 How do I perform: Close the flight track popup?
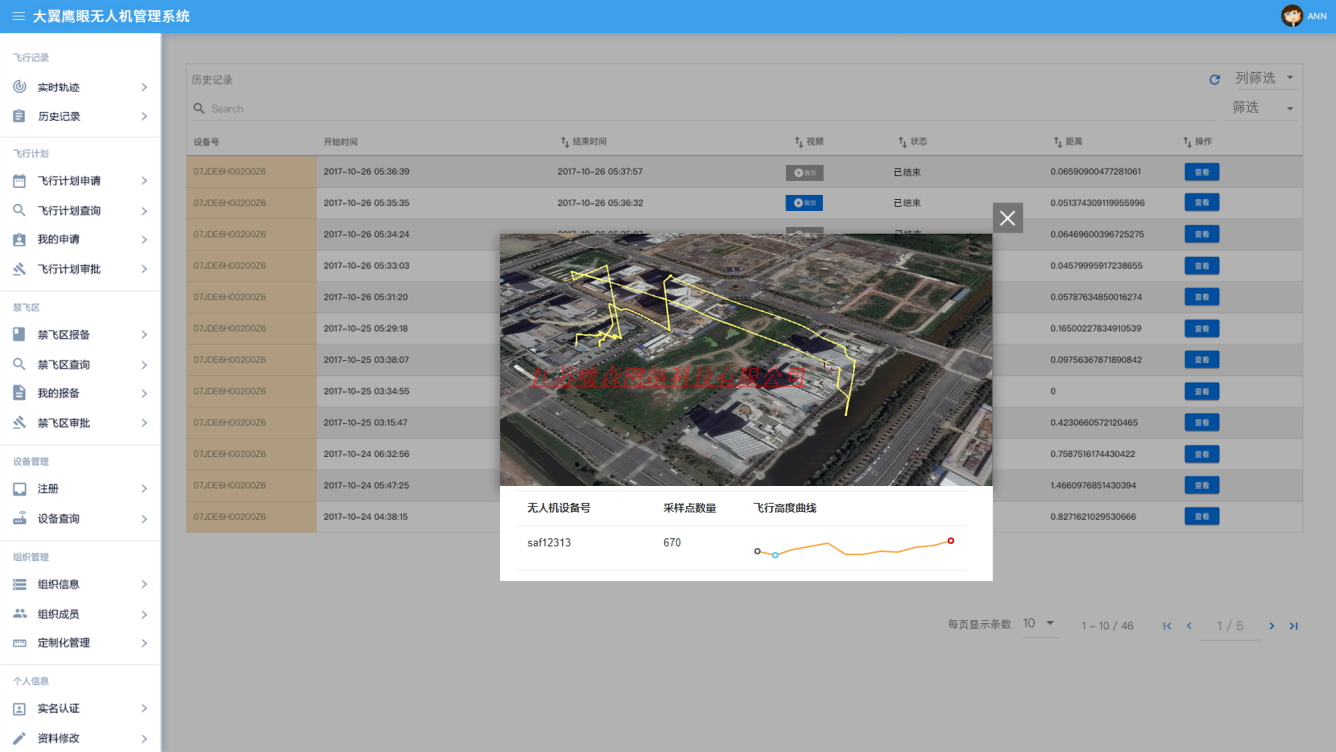pyautogui.click(x=1007, y=218)
